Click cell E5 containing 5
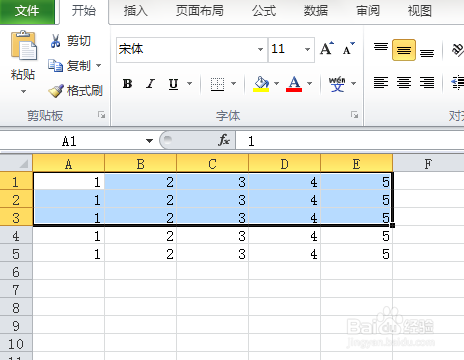Image resolution: width=464 pixels, height=360 pixels. (357, 254)
